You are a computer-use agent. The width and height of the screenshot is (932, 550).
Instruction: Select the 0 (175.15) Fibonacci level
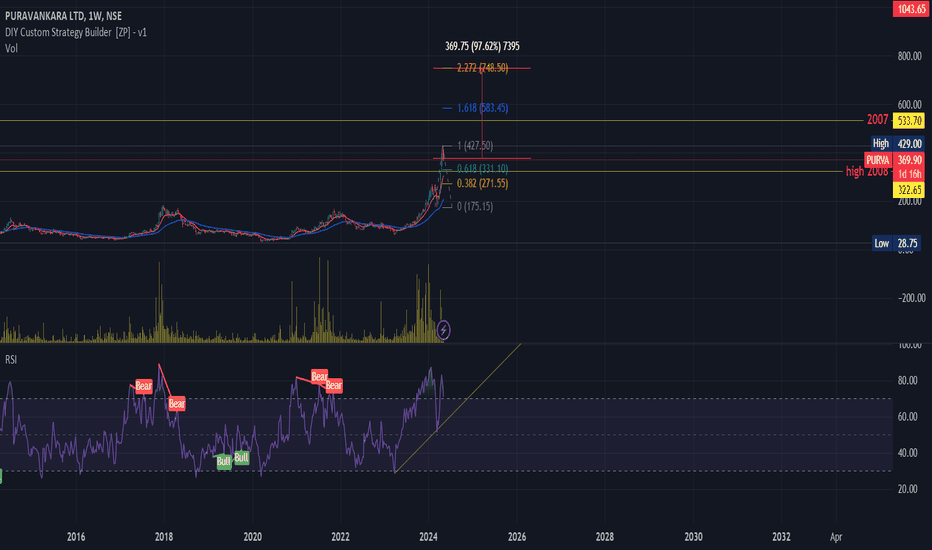pyautogui.click(x=474, y=206)
